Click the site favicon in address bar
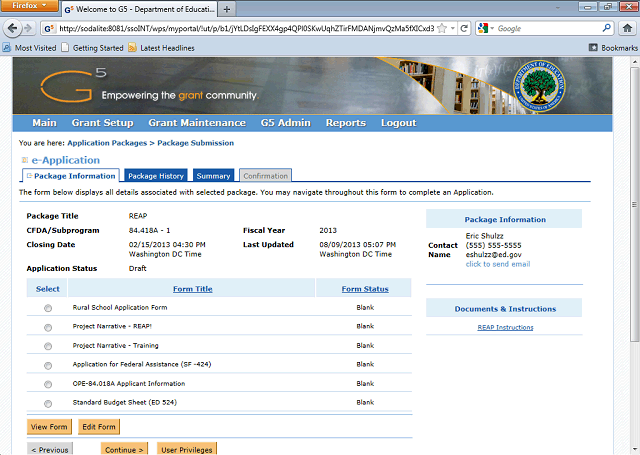640x455 pixels. pos(49,29)
